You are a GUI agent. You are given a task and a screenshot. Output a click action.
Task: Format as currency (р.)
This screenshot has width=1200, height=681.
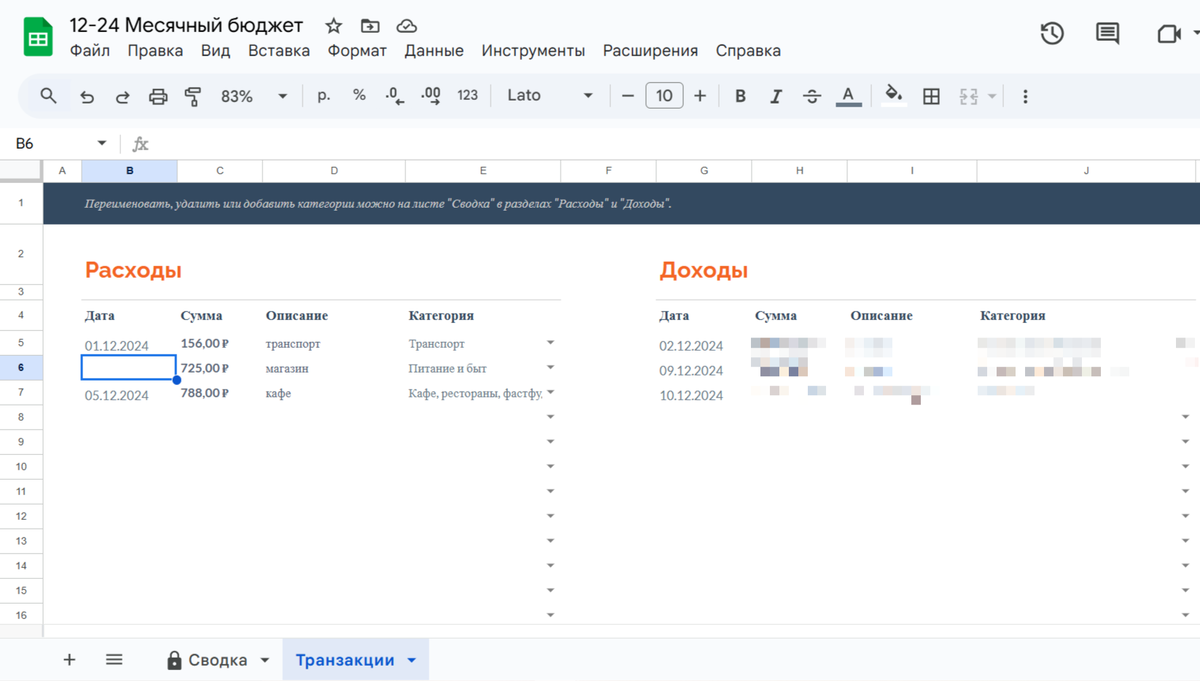coord(324,96)
